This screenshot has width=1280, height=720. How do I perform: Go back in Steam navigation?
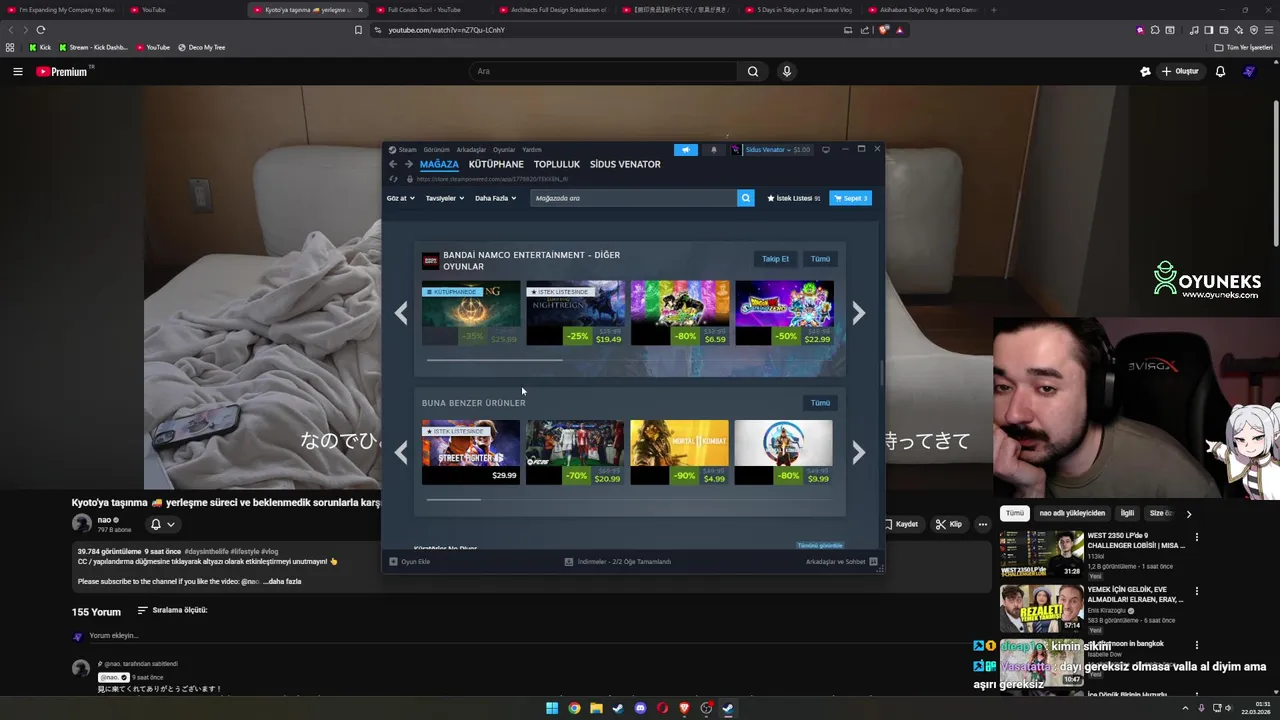(393, 164)
